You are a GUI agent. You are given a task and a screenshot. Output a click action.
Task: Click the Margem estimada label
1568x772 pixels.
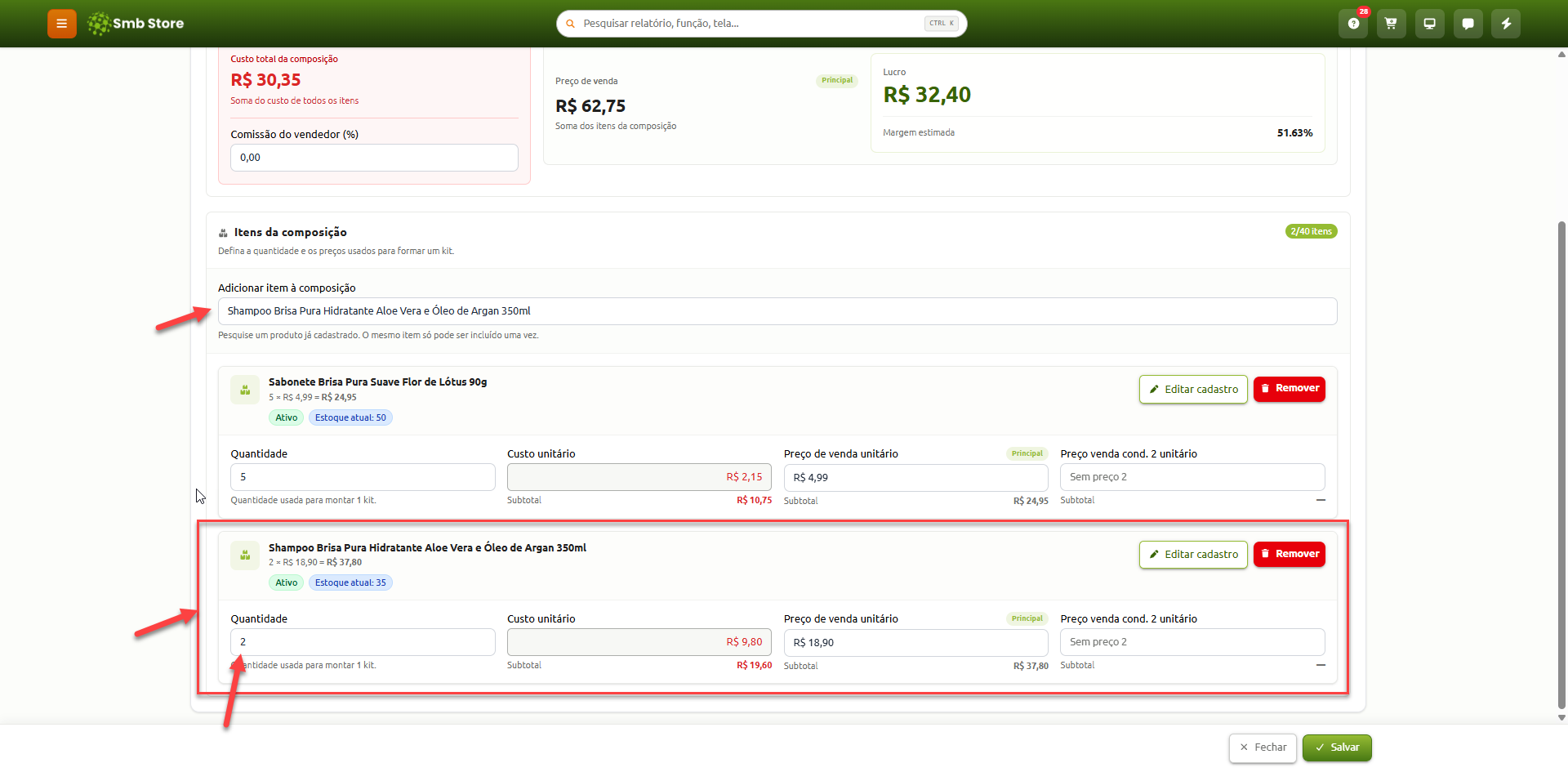tap(919, 133)
